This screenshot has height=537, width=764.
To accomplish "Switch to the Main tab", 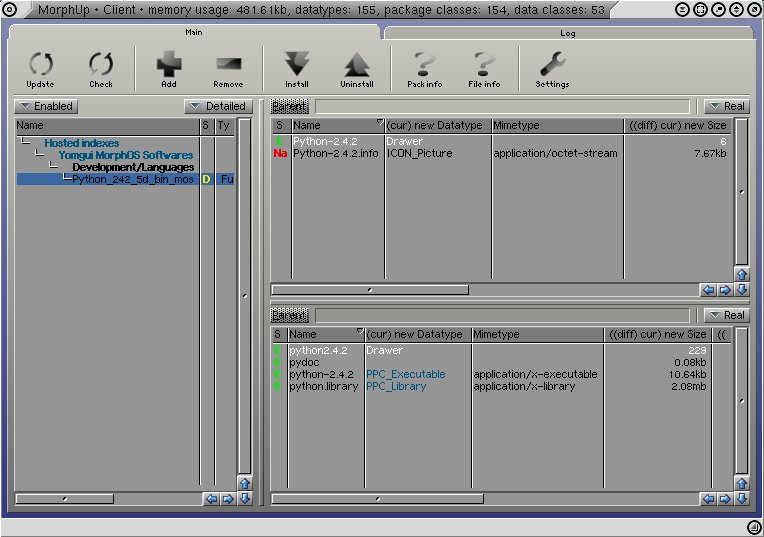I will 193,32.
